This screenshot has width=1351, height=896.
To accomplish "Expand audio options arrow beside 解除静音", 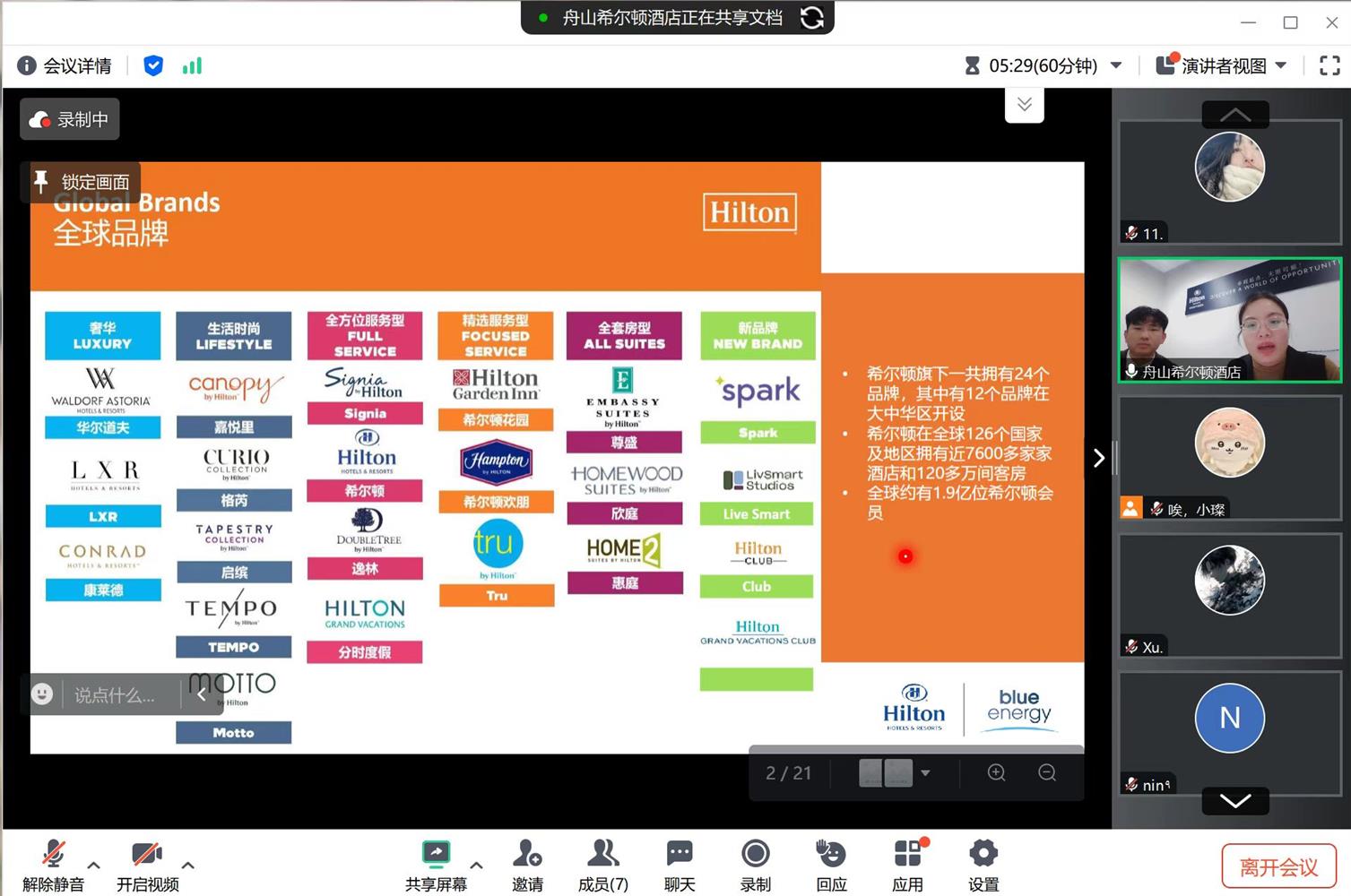I will [x=93, y=866].
